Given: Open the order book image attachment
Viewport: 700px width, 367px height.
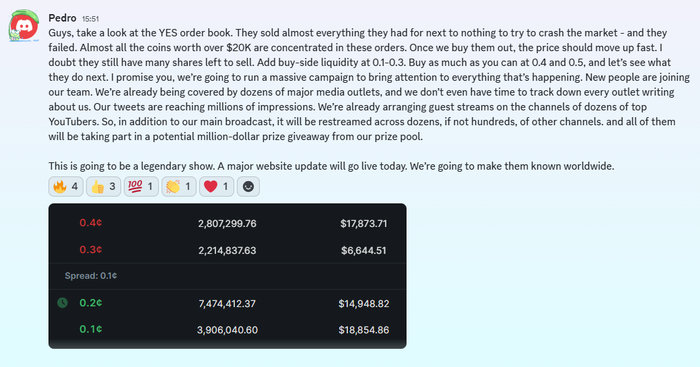Looking at the screenshot, I should 227,276.
